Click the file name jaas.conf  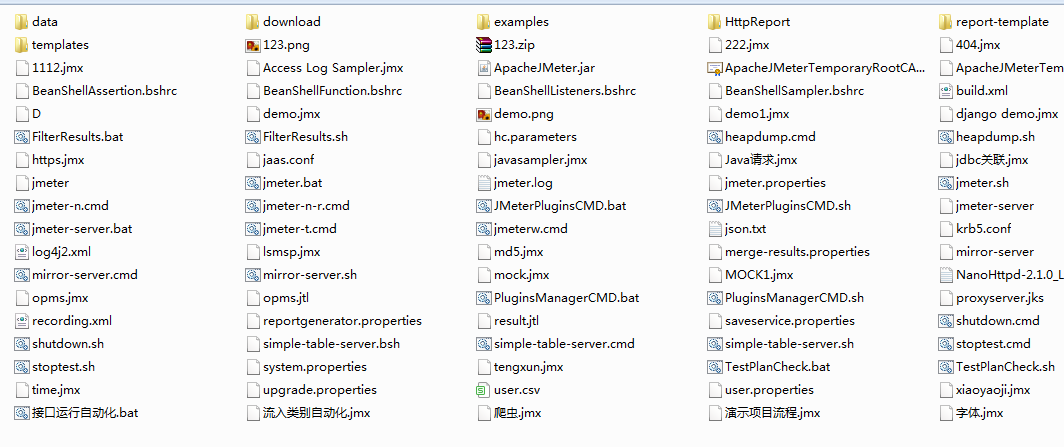(288, 160)
